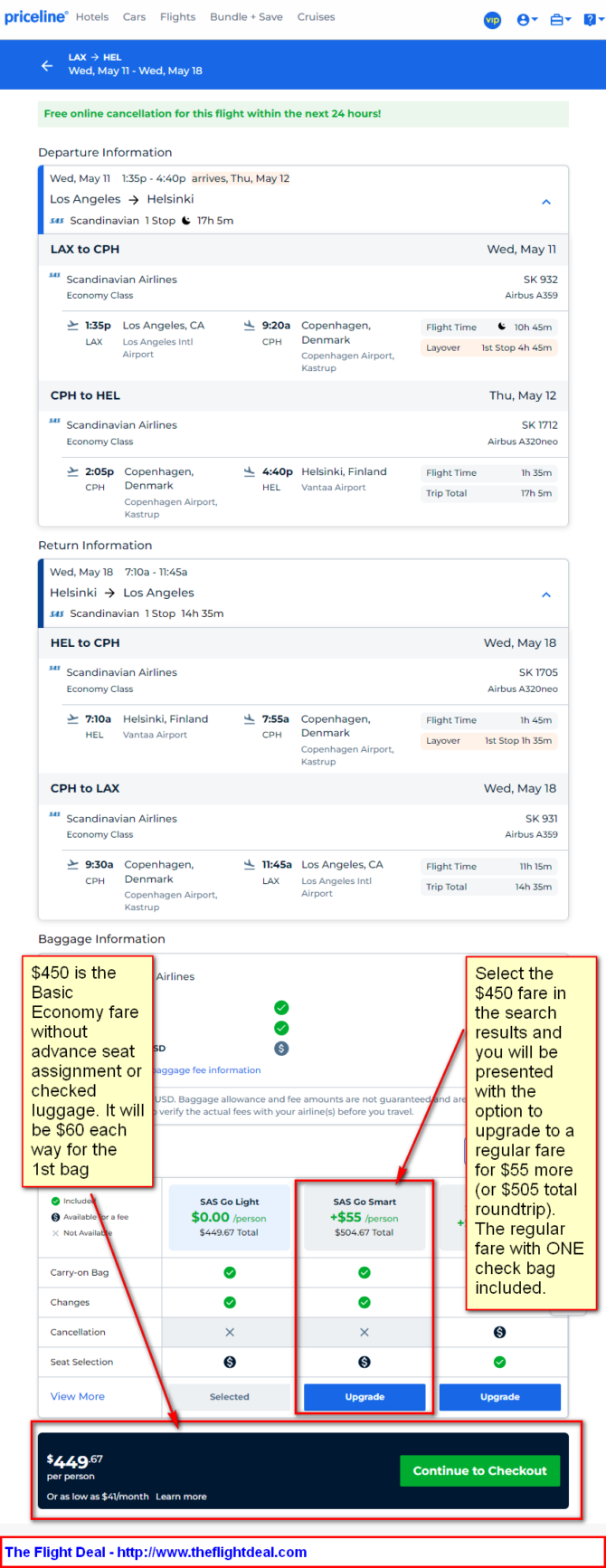Screen dimensions: 606x1568
Task: Open the baggage fee information link
Action: click(208, 1069)
